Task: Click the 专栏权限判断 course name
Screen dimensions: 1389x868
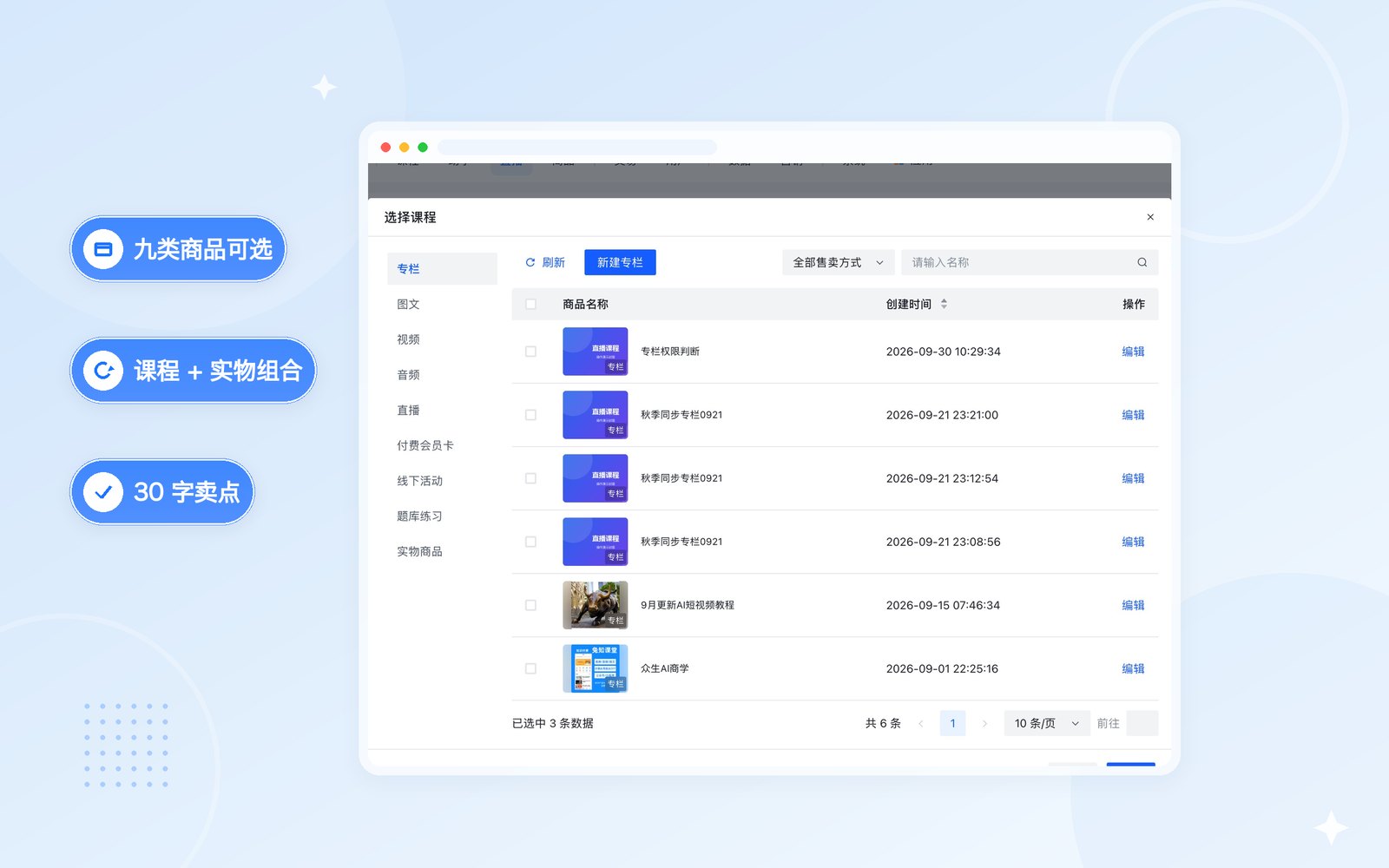Action: (x=669, y=352)
